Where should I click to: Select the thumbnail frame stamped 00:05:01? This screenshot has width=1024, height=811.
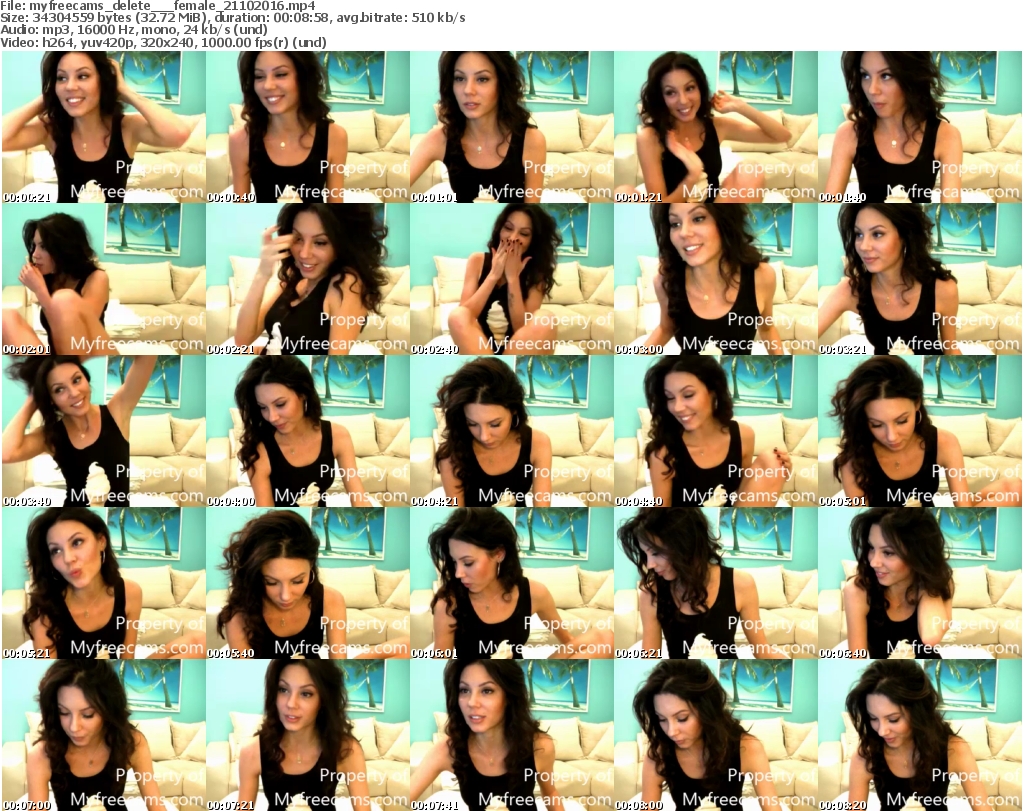point(920,431)
